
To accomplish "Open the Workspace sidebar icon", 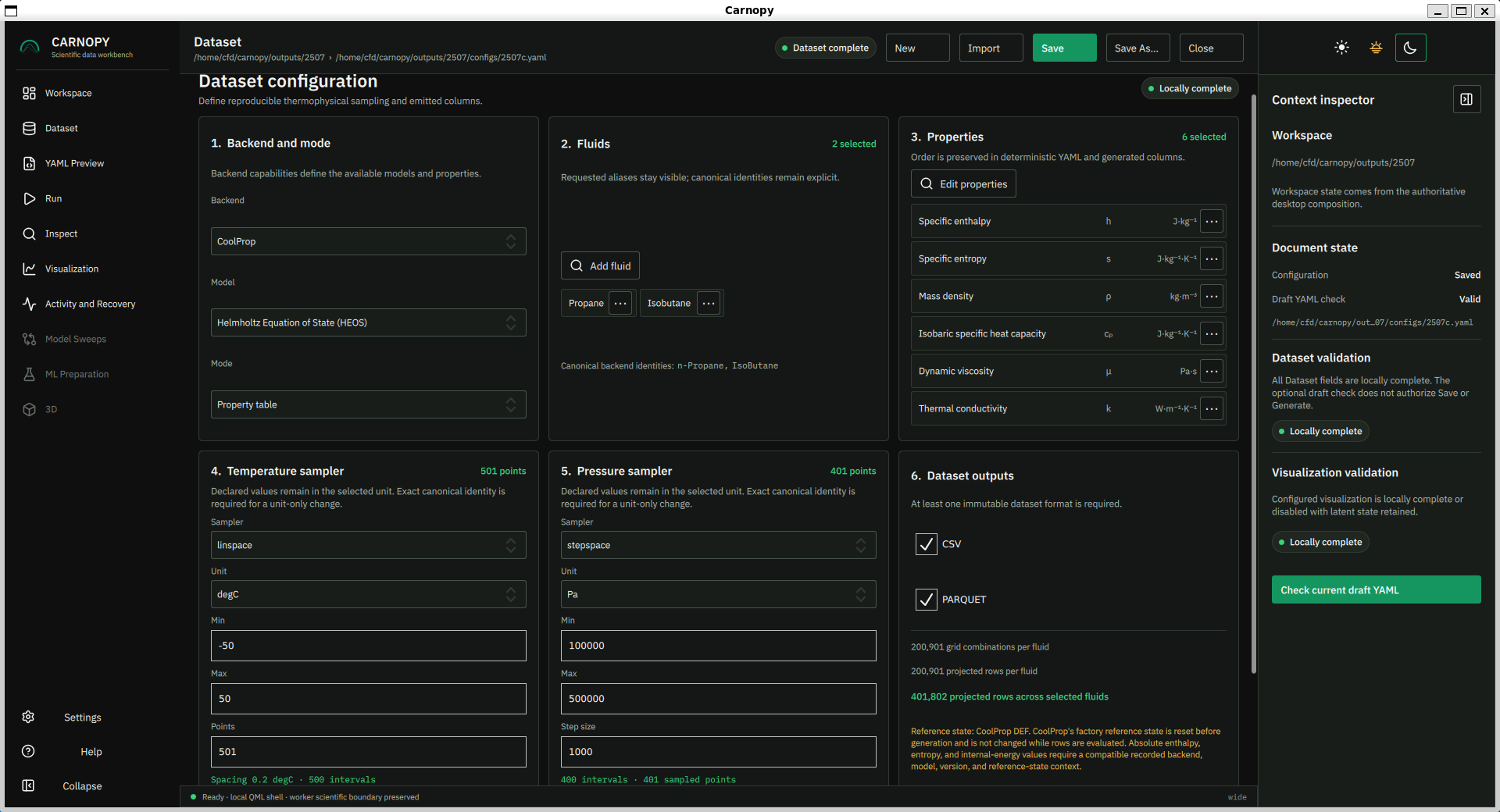I will point(29,93).
